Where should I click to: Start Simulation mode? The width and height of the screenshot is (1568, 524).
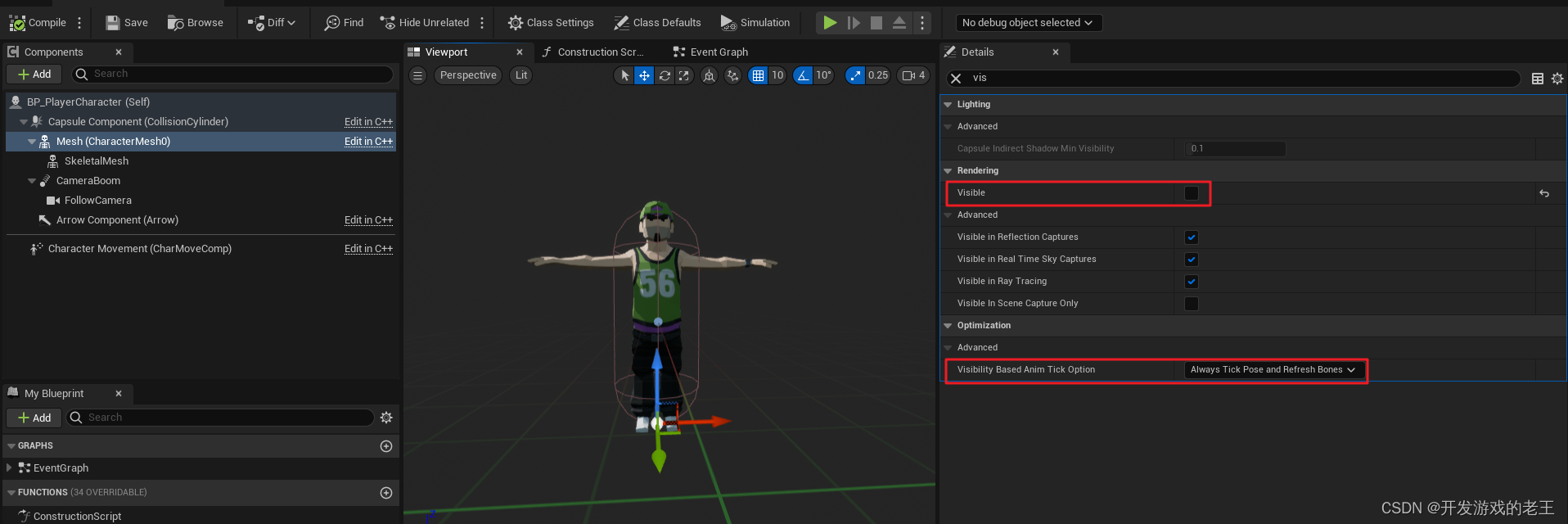[x=755, y=23]
